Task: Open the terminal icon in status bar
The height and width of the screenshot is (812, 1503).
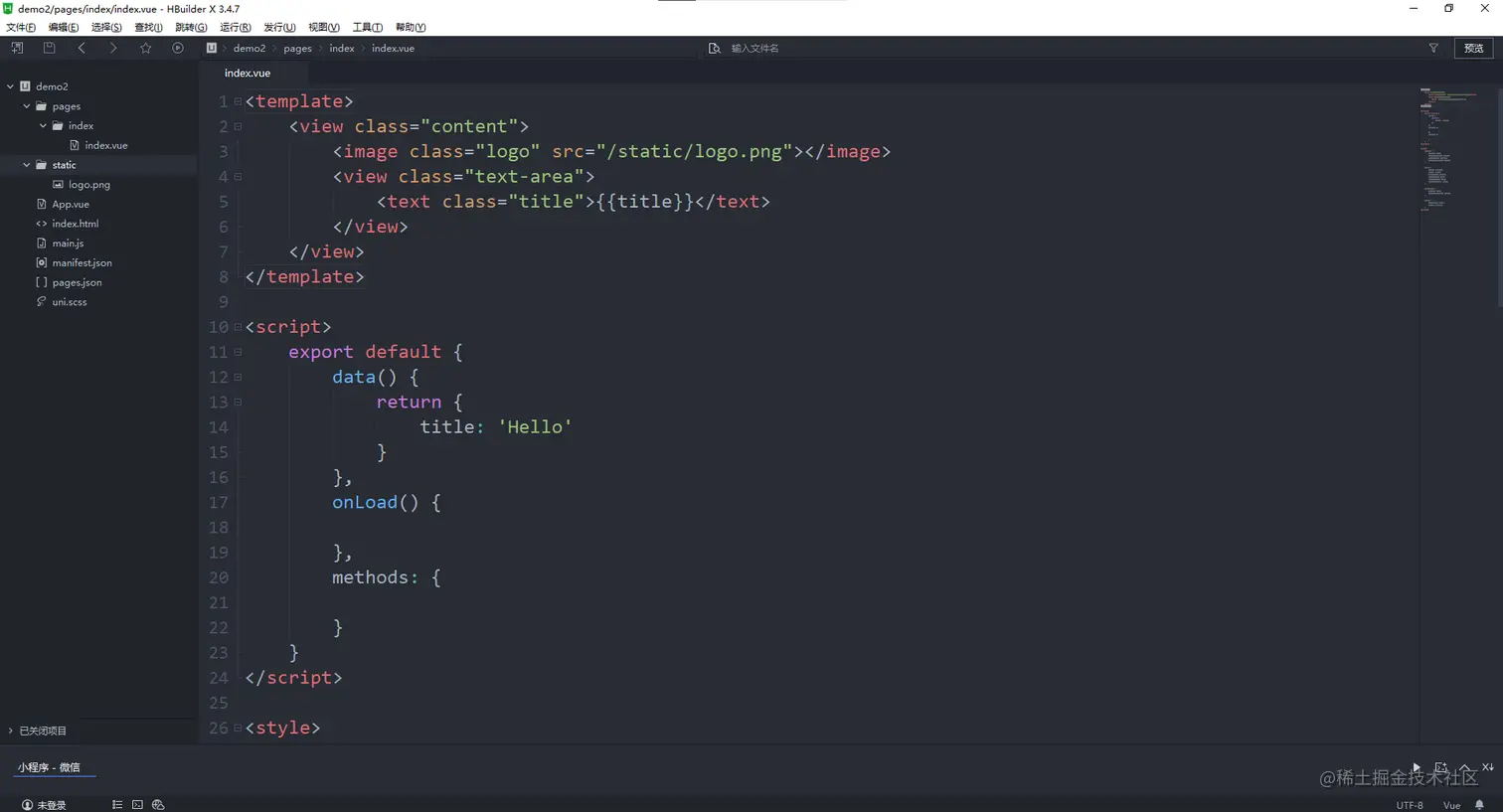Action: [x=137, y=805]
